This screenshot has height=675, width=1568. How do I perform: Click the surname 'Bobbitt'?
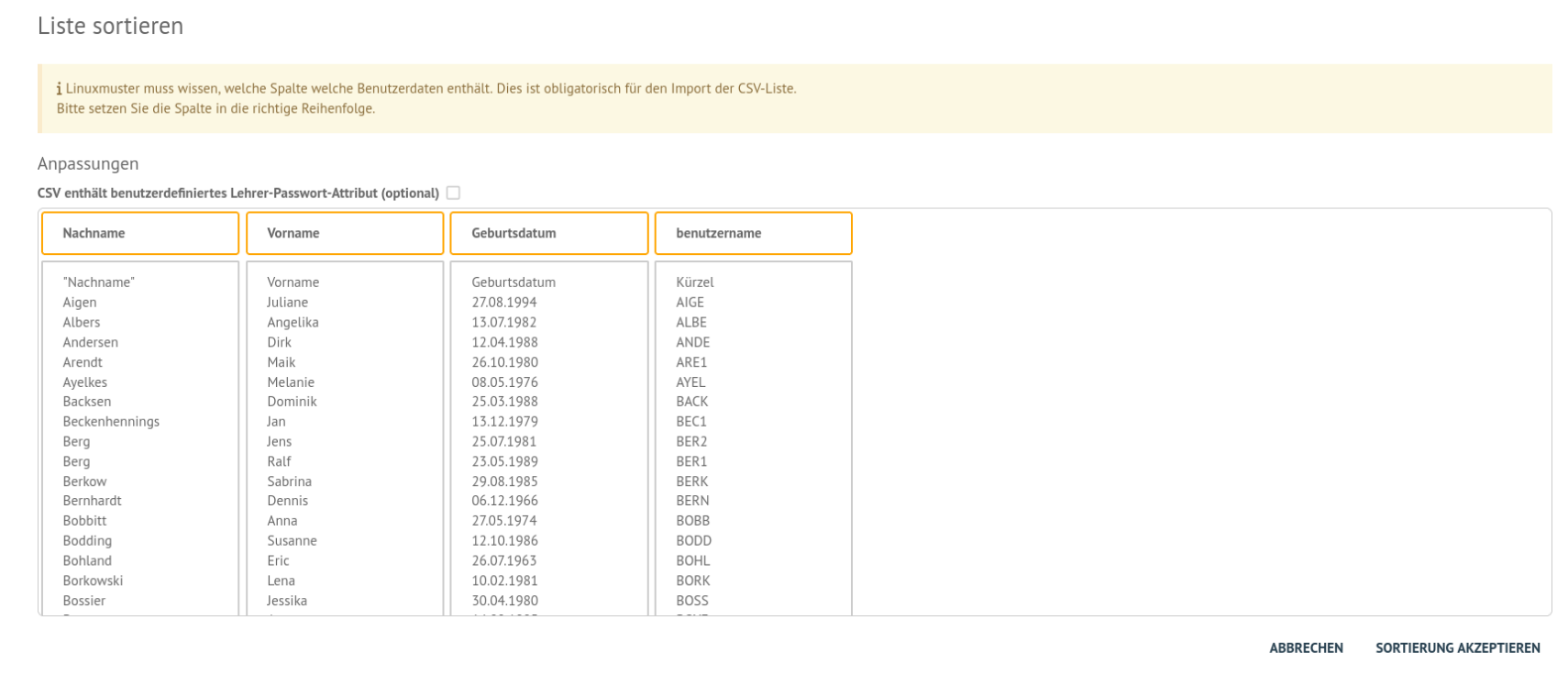(x=84, y=521)
